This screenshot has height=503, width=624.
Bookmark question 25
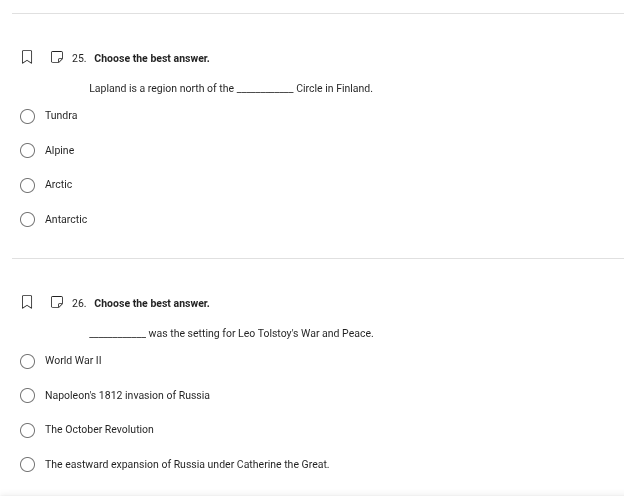(x=27, y=58)
